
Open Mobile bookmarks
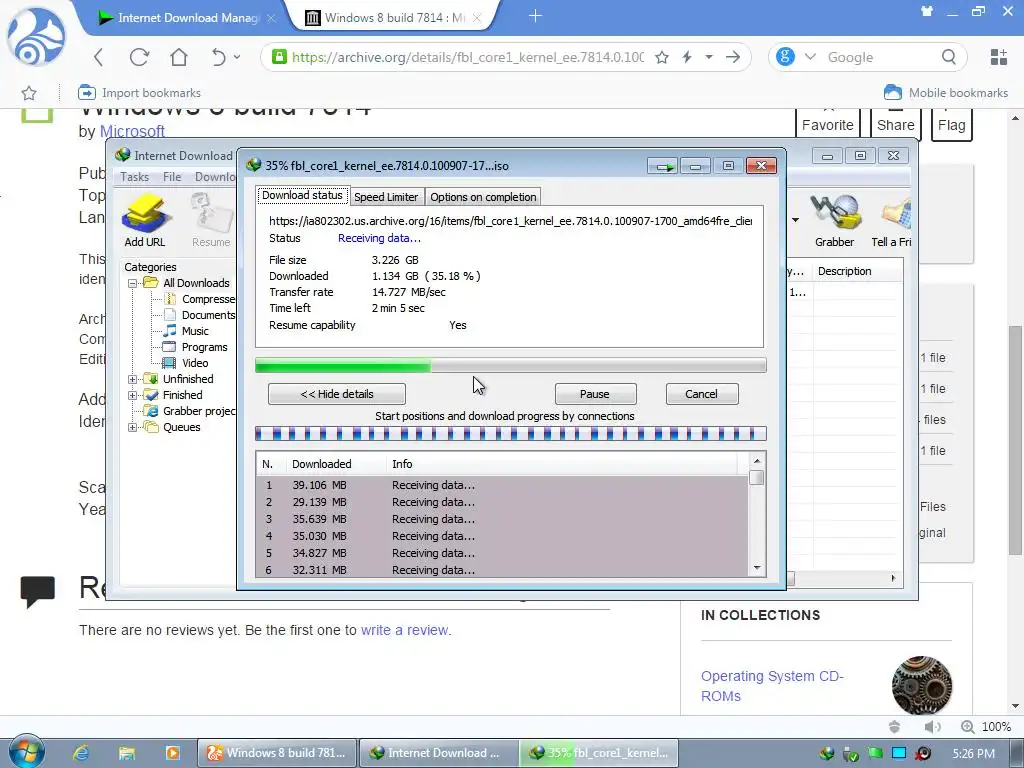point(946,93)
